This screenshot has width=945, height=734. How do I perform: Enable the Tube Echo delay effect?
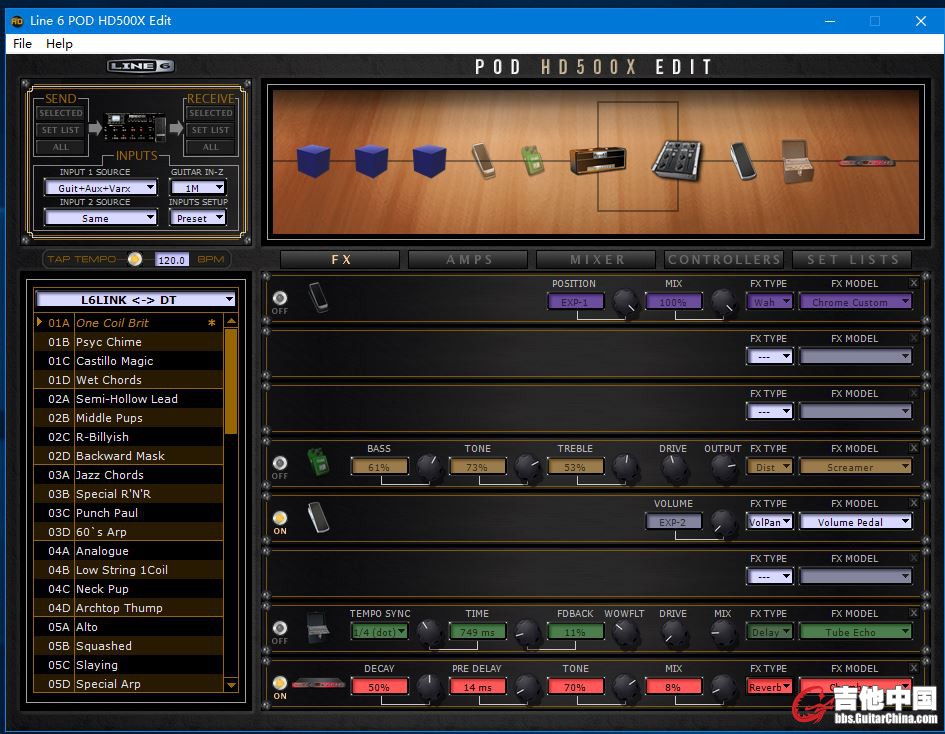280,628
